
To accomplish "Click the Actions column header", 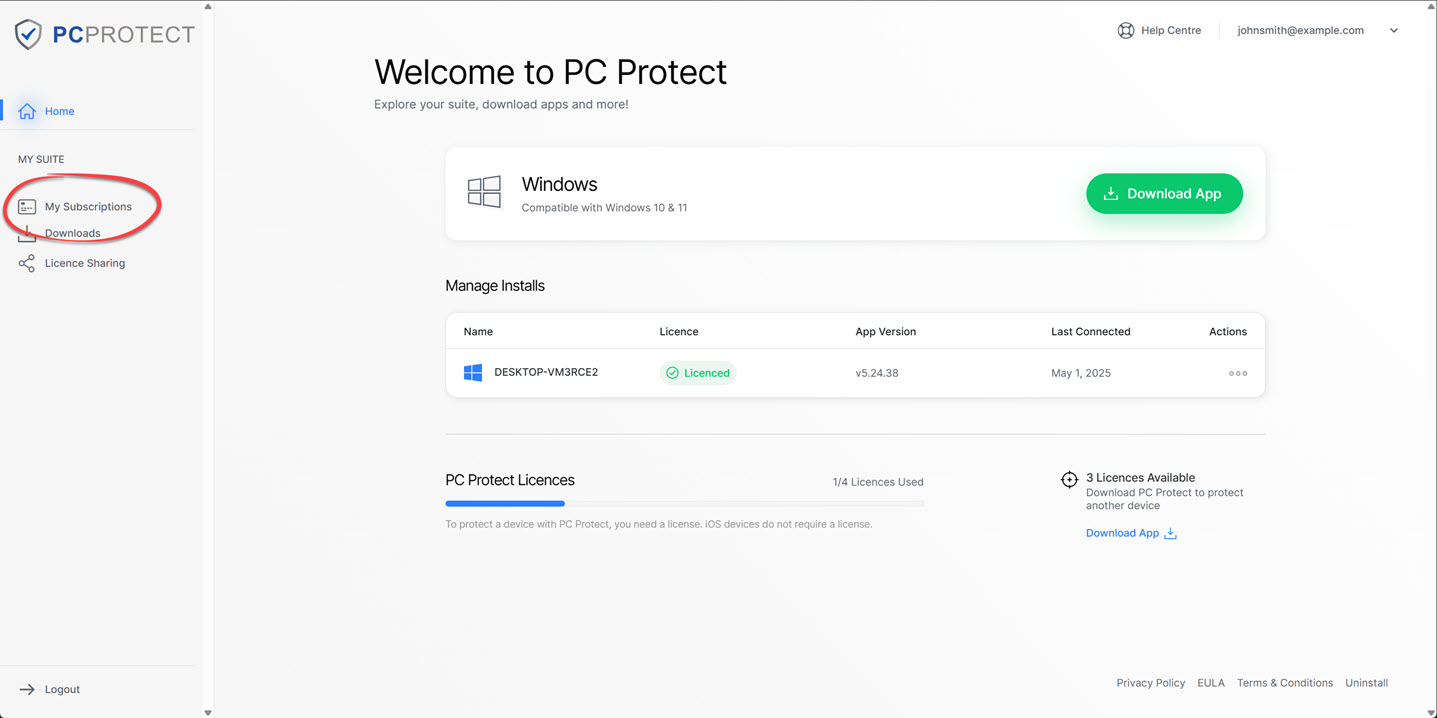I will click(1228, 332).
